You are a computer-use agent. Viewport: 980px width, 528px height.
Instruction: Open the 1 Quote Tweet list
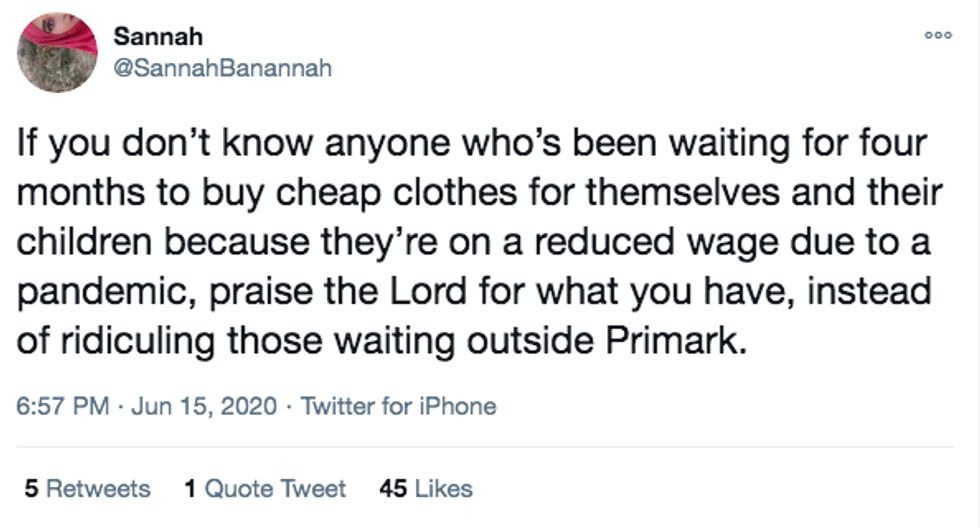(265, 489)
